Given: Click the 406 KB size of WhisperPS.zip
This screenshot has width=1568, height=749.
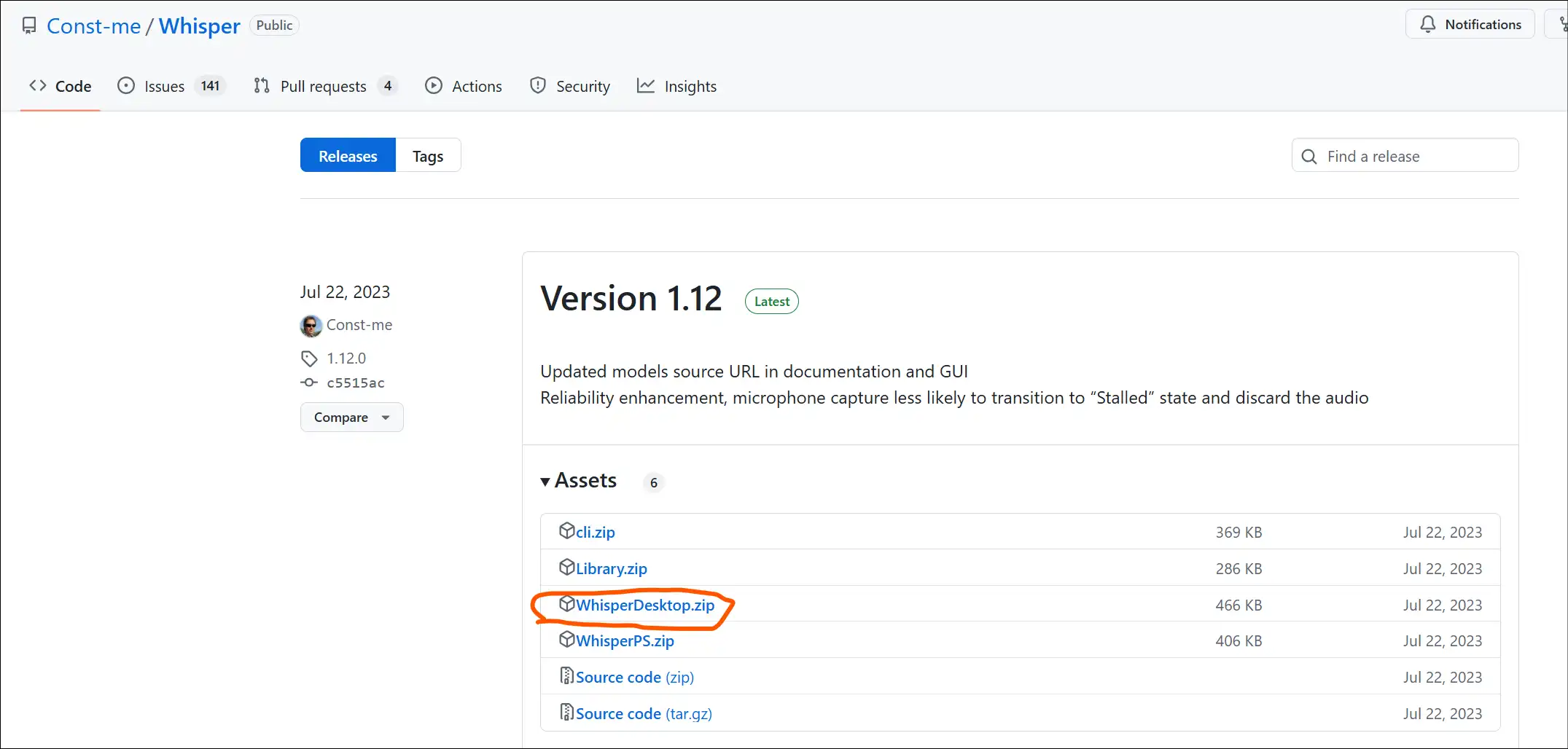Looking at the screenshot, I should tap(1239, 641).
